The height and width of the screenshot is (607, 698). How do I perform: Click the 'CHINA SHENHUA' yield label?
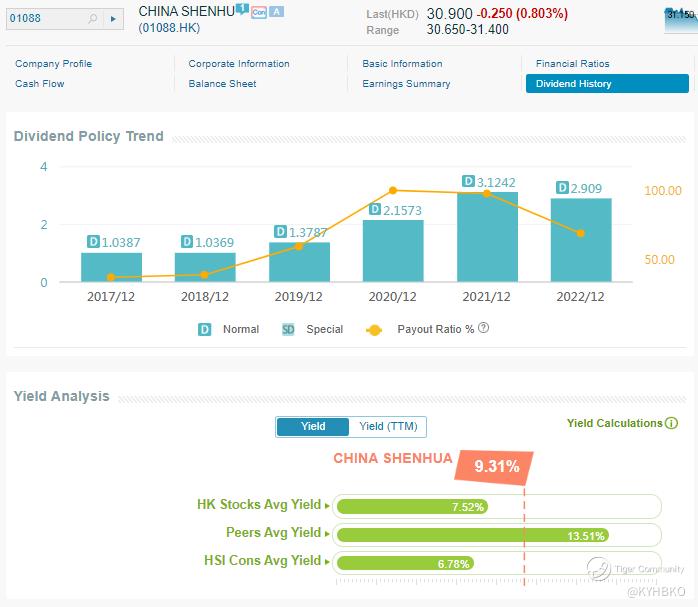point(393,458)
